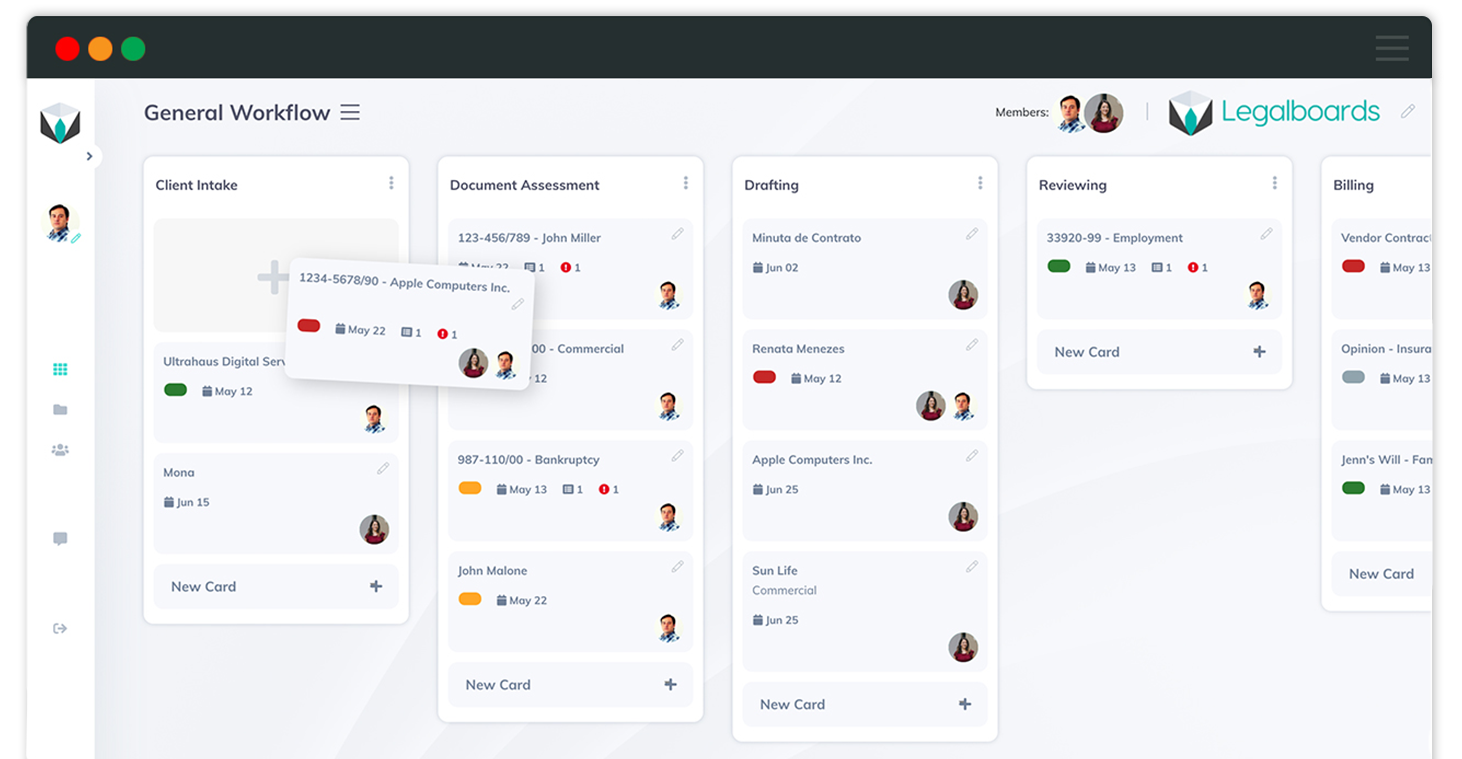The image size is (1462, 759).
Task: Open the team members icon in sidebar
Action: 60,449
